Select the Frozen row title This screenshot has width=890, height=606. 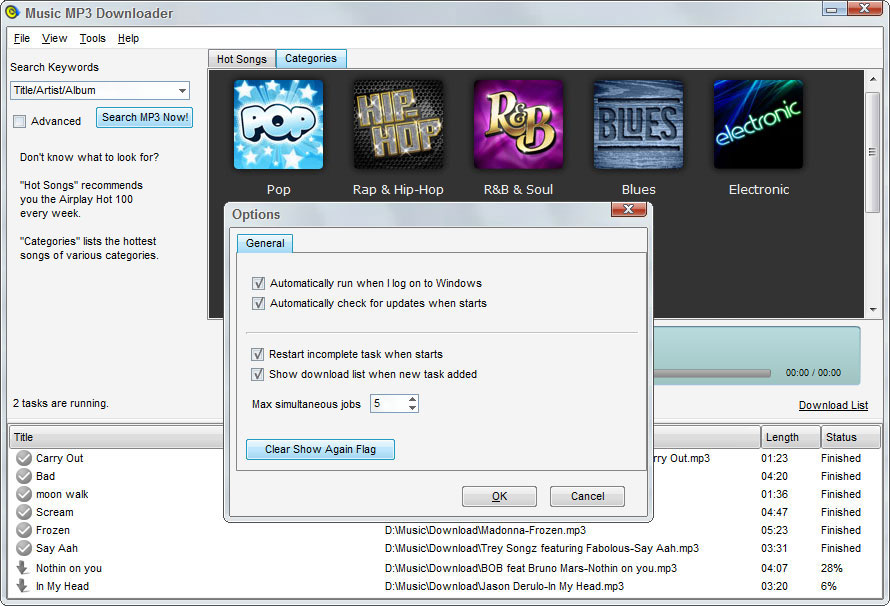(x=53, y=530)
